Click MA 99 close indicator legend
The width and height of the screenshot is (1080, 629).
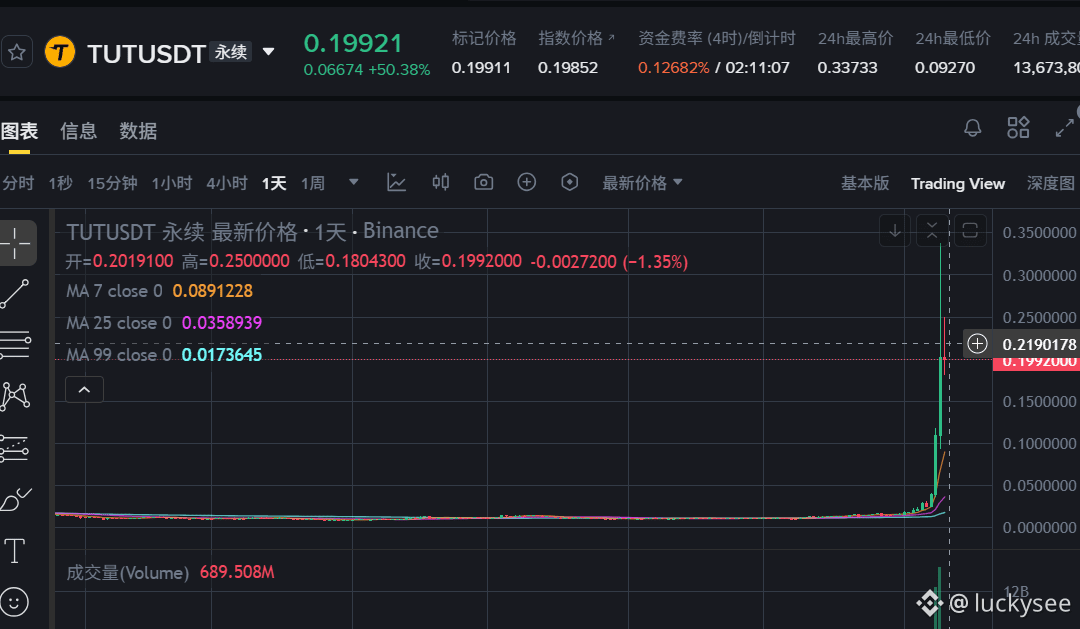point(164,355)
